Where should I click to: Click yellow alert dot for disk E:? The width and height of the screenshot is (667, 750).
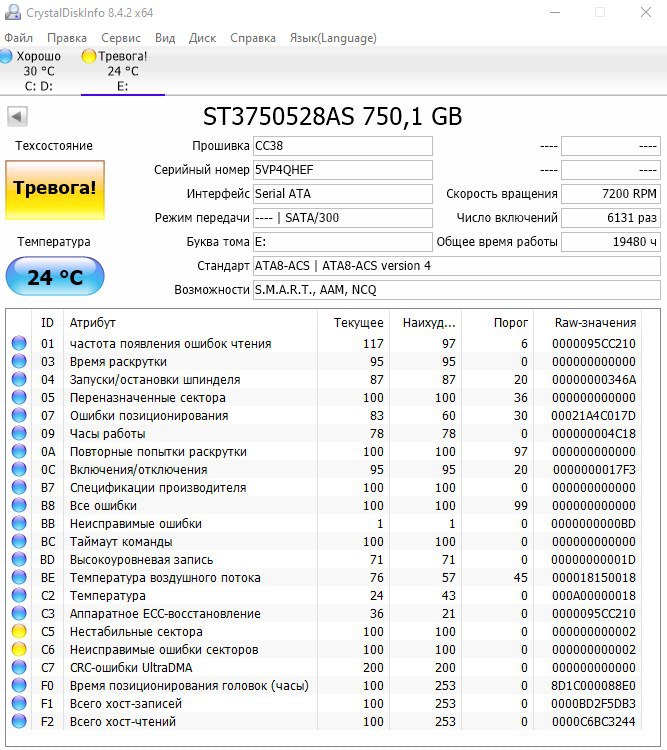[89, 56]
